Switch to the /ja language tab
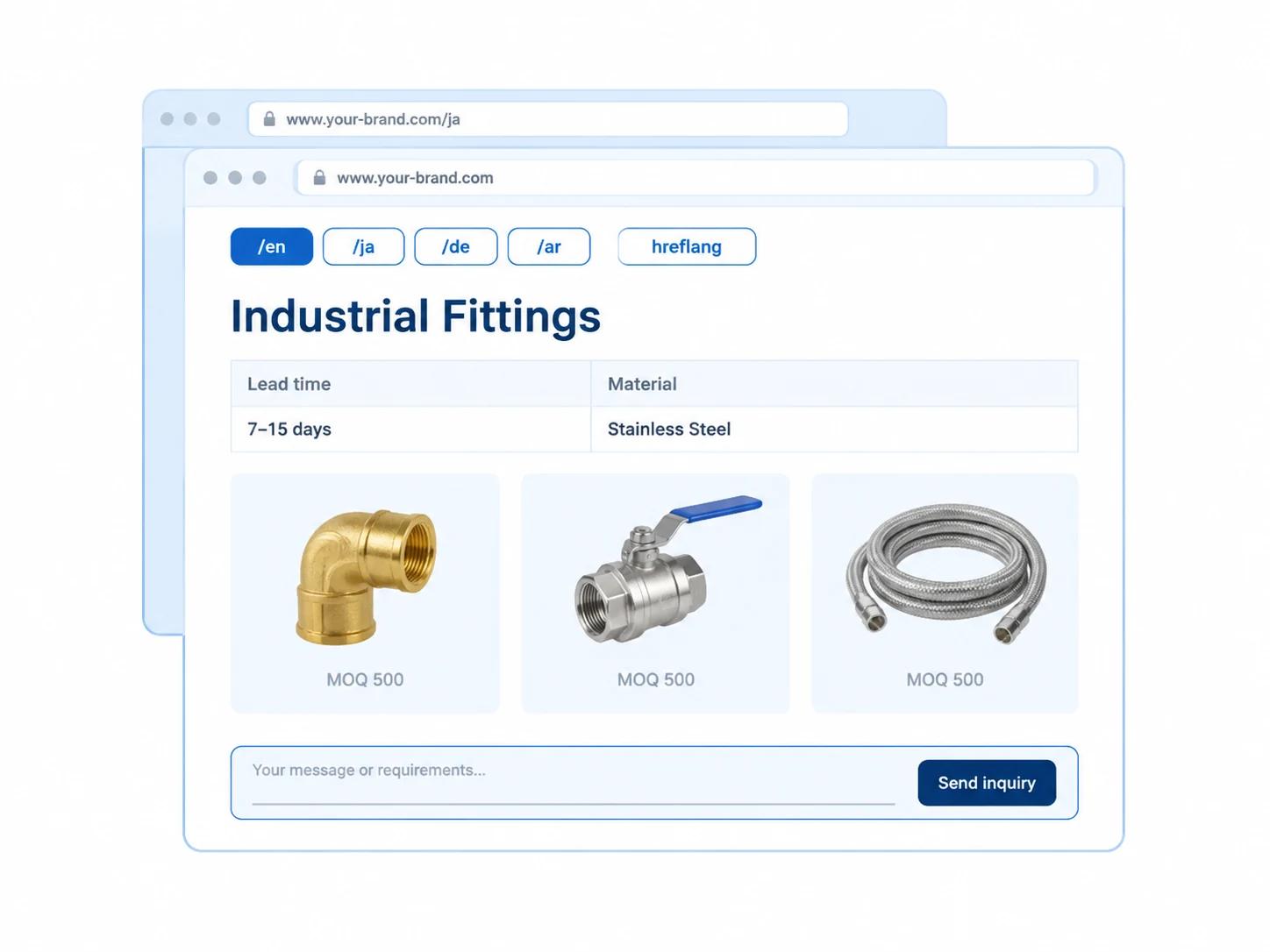This screenshot has height=952, width=1270. [363, 246]
